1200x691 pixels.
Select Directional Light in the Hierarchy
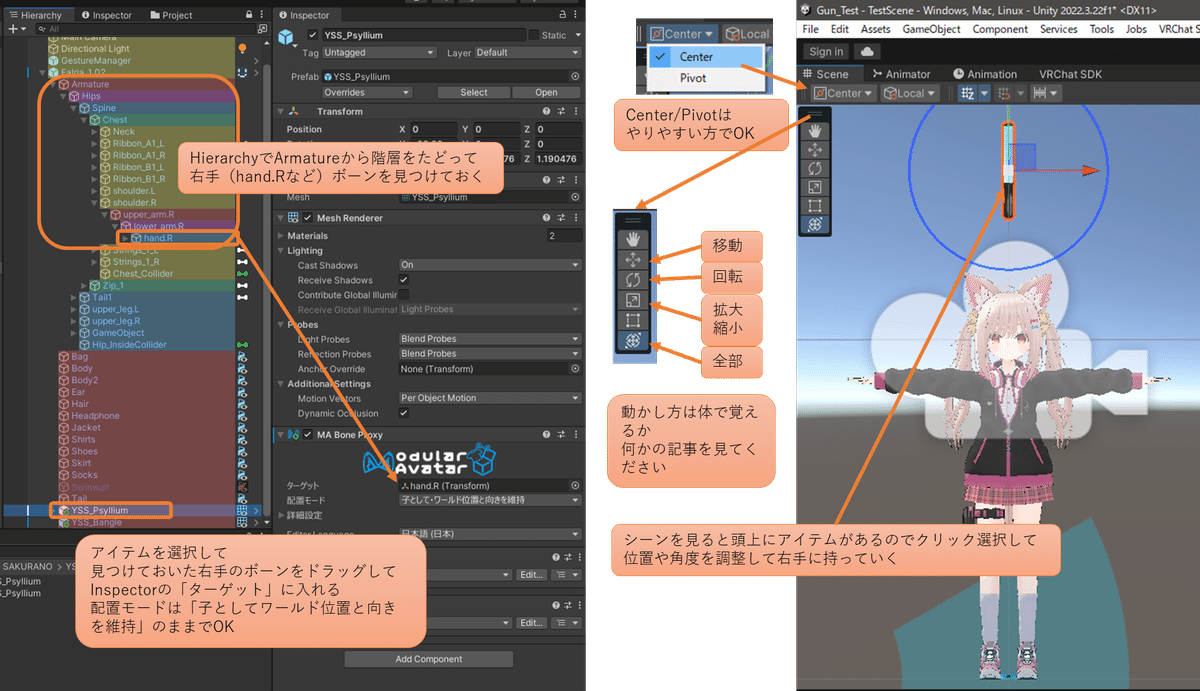(x=95, y=49)
